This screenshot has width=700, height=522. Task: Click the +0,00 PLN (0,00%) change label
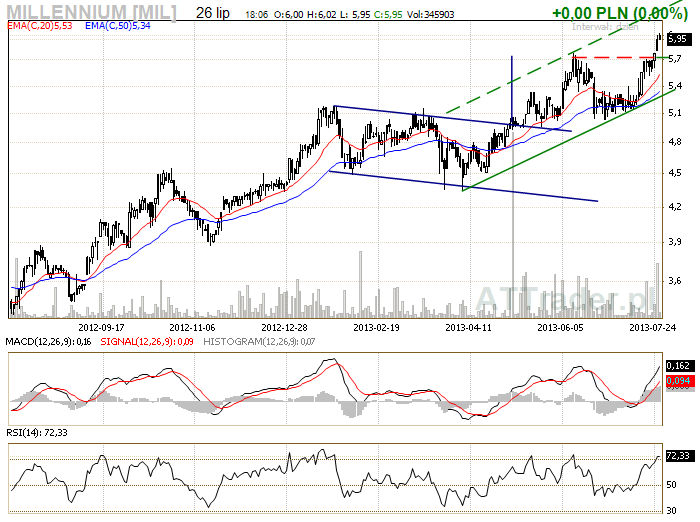coord(620,13)
